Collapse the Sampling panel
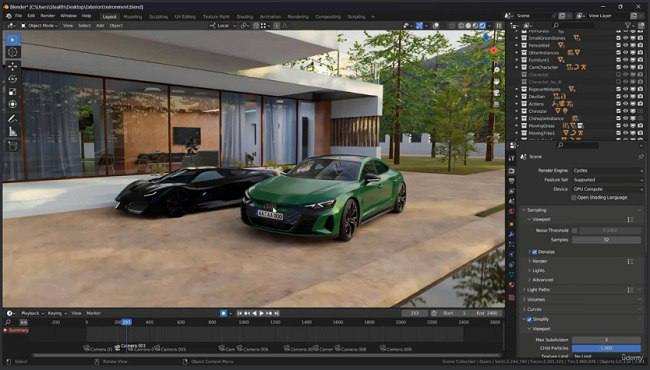Image resolution: width=650 pixels, height=370 pixels. 537,210
